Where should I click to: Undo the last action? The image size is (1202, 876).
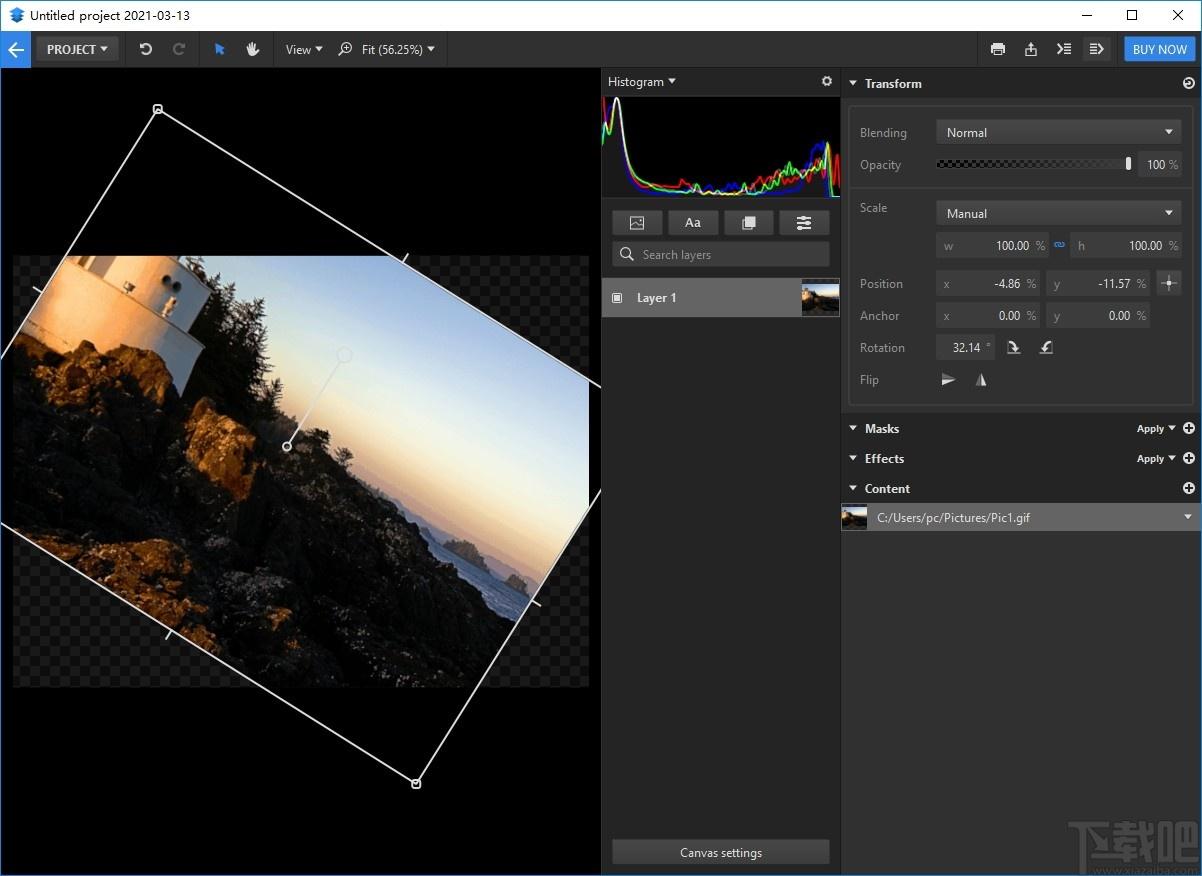[146, 49]
